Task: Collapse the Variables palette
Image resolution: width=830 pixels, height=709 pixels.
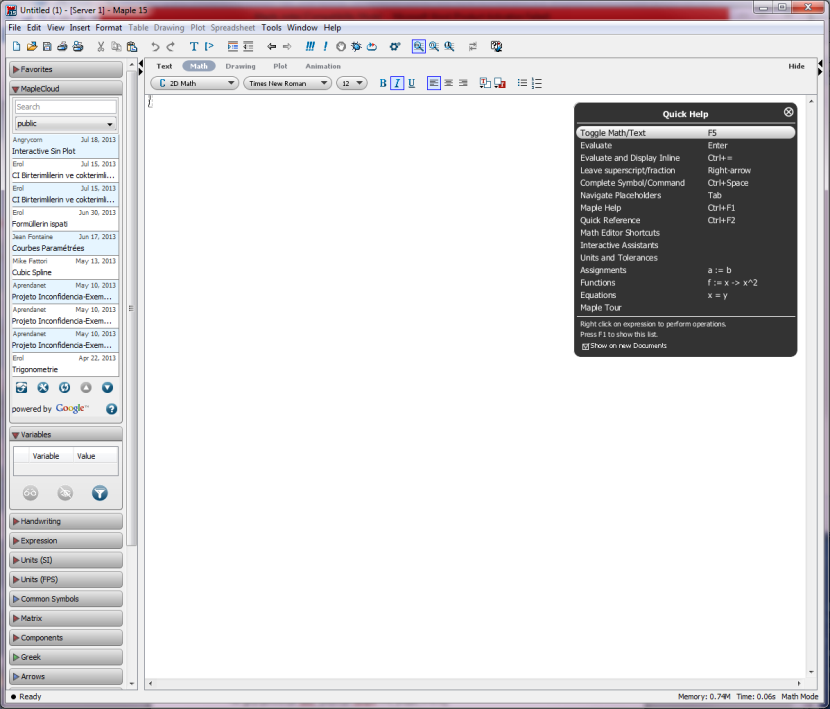Action: click(x=66, y=435)
